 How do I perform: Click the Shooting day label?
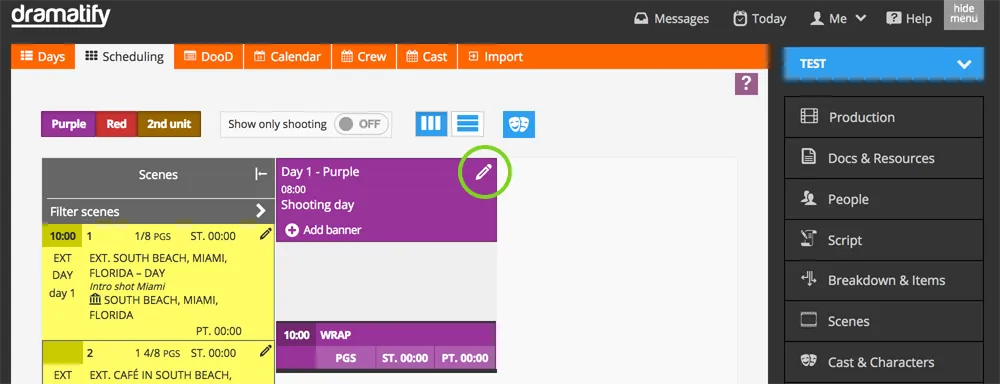(317, 205)
